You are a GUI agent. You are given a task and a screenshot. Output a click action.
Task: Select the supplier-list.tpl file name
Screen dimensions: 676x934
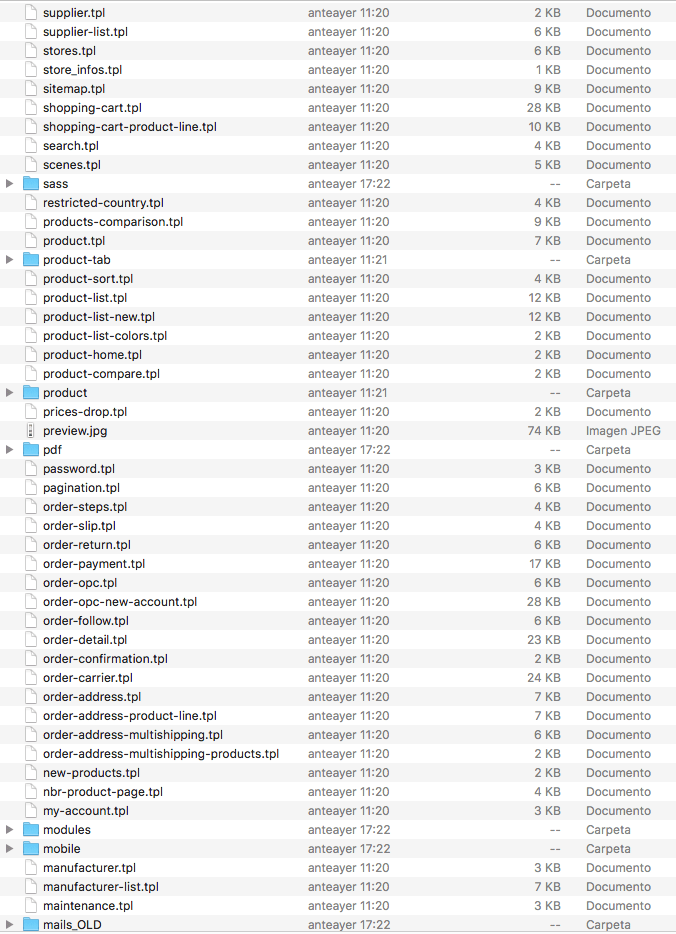click(85, 32)
